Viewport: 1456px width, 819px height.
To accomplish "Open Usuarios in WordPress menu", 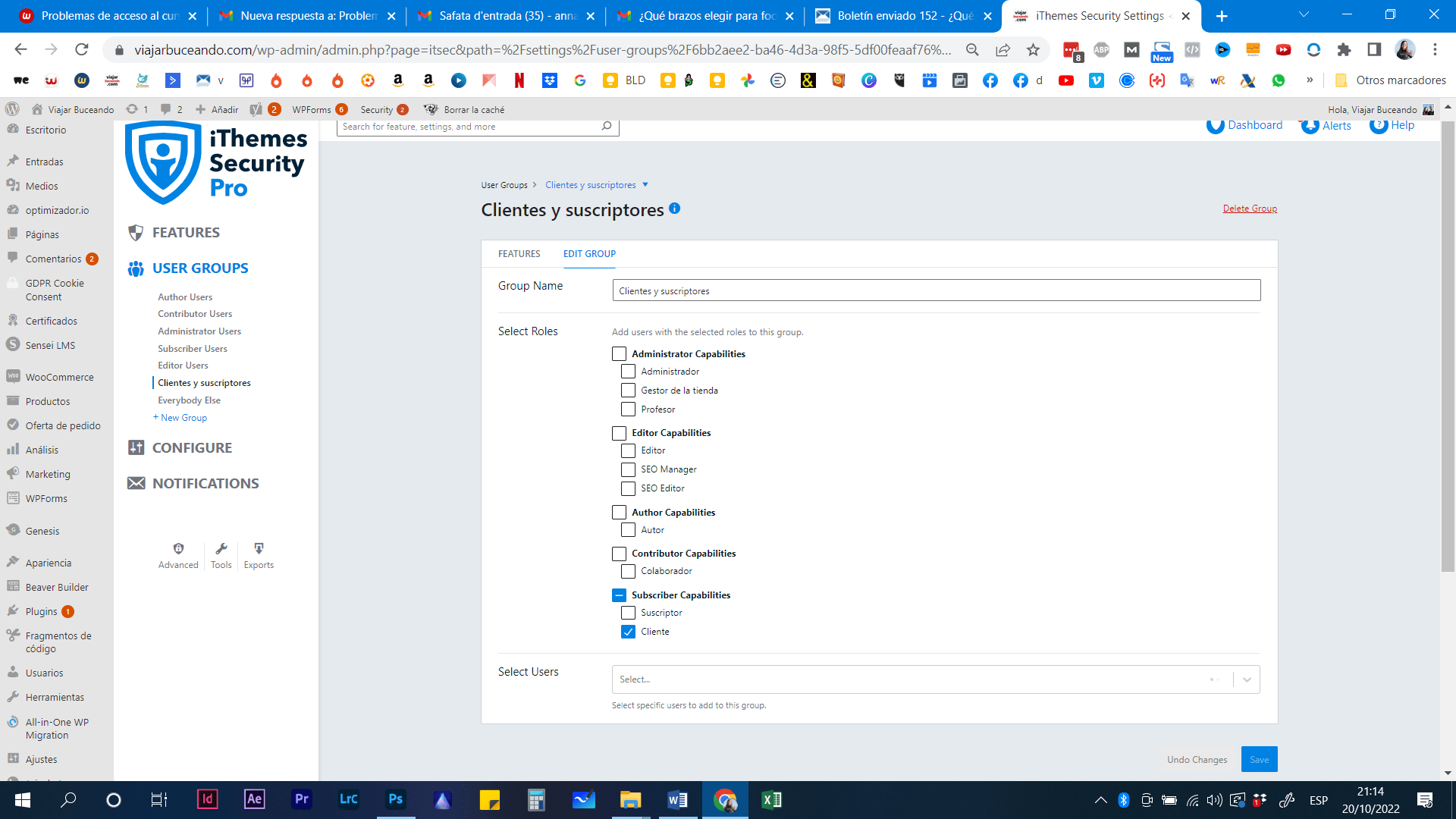I will point(44,673).
